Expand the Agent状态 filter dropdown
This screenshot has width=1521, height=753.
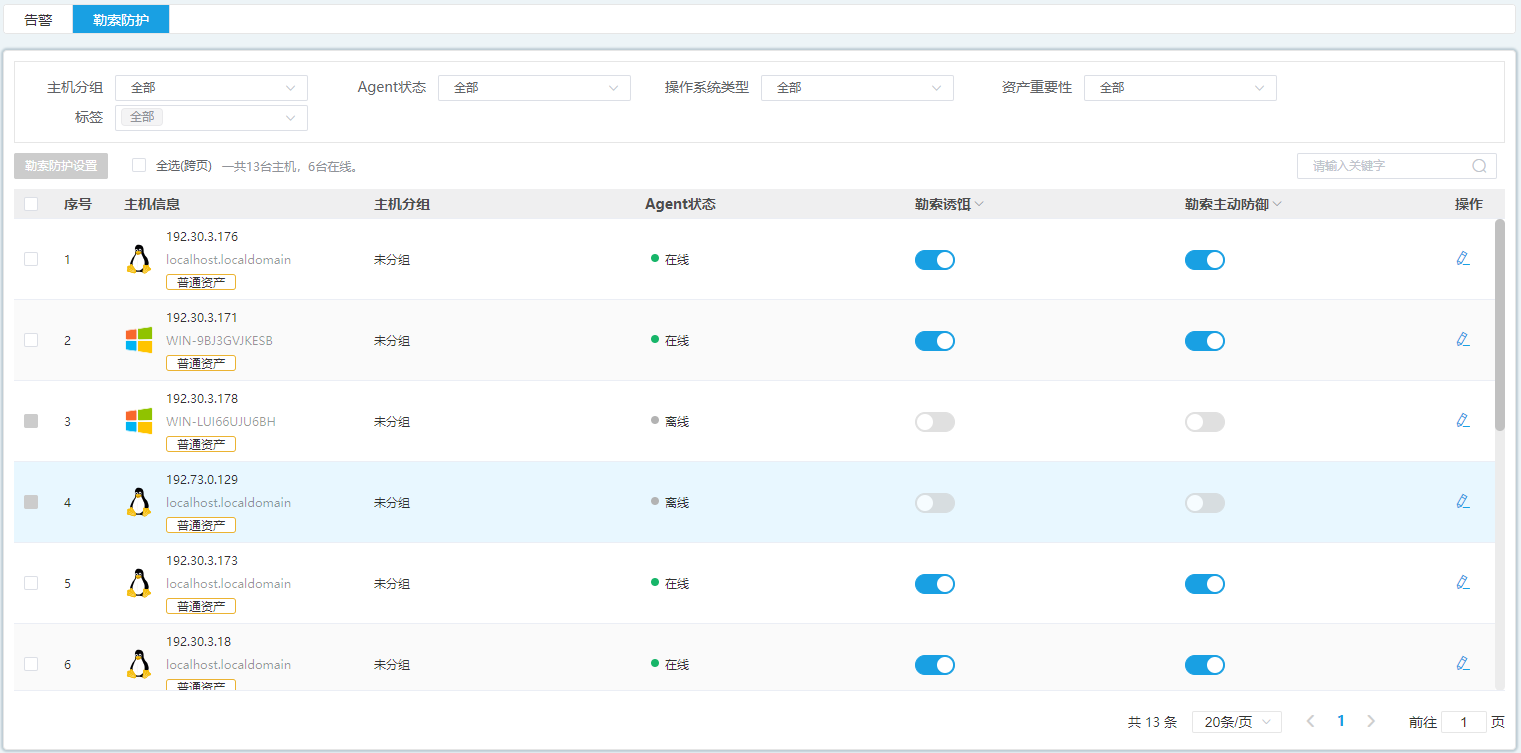(534, 88)
